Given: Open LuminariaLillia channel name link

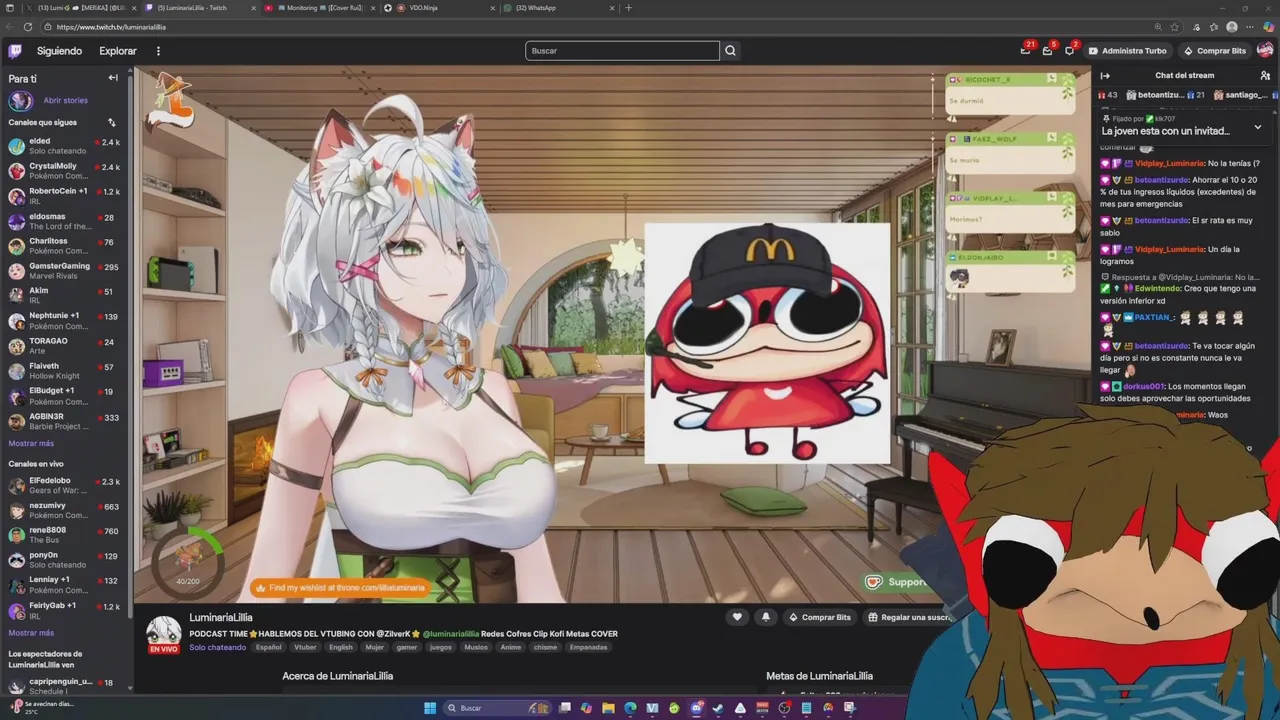Looking at the screenshot, I should (x=221, y=618).
